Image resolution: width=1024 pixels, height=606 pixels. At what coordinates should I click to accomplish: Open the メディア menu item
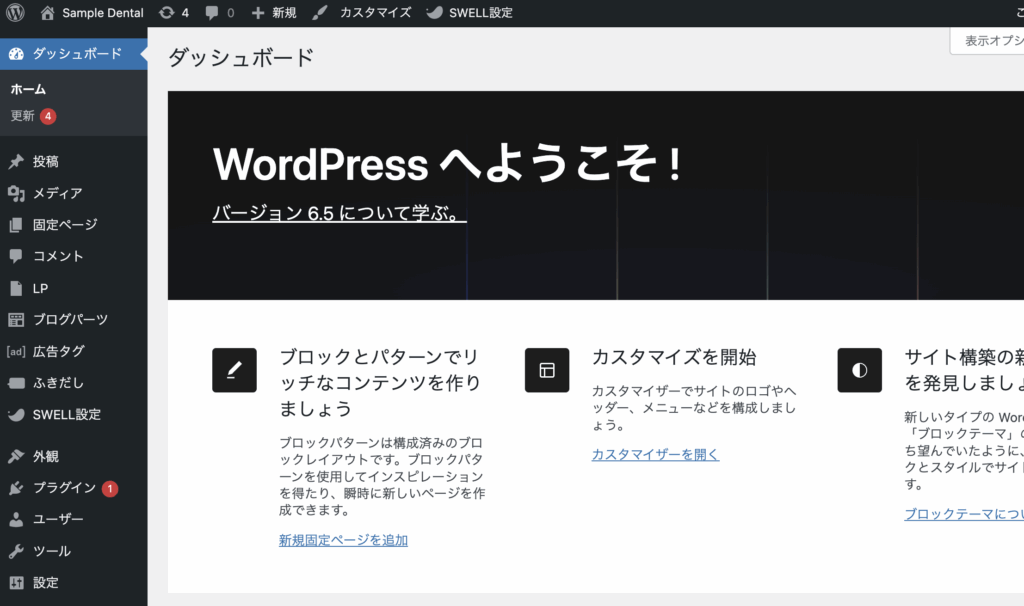57,193
